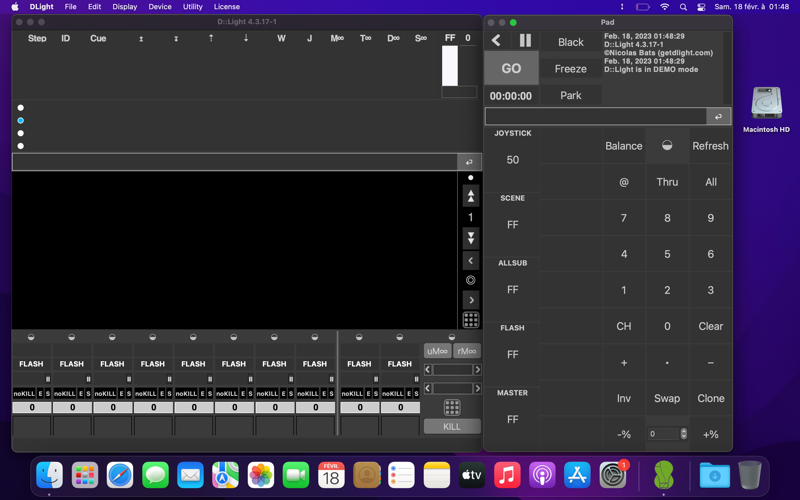Select the blue-highlighted radio button
Viewport: 800px width, 500px height.
pyautogui.click(x=21, y=120)
